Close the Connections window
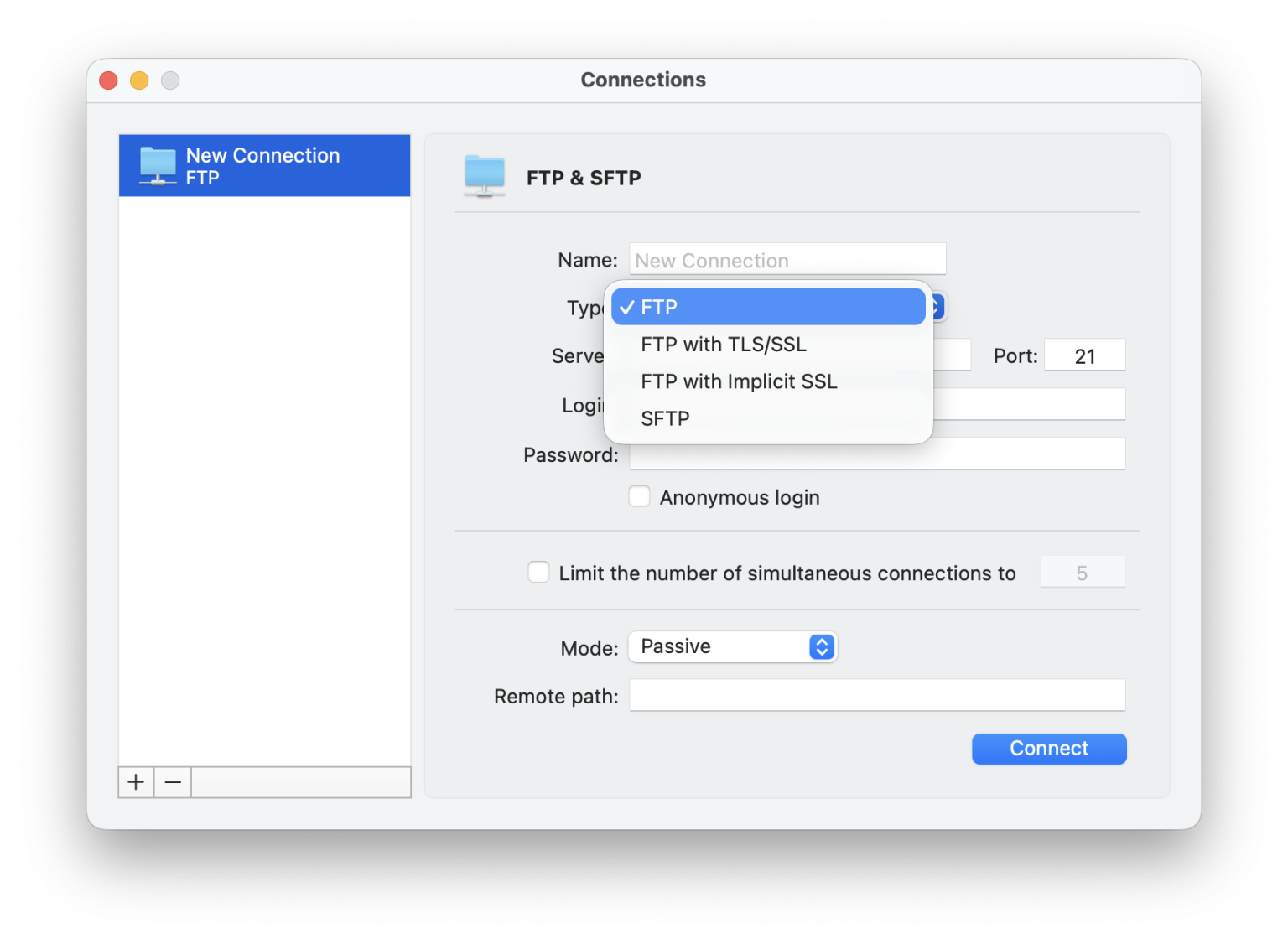This screenshot has height=944, width=1288. [108, 80]
